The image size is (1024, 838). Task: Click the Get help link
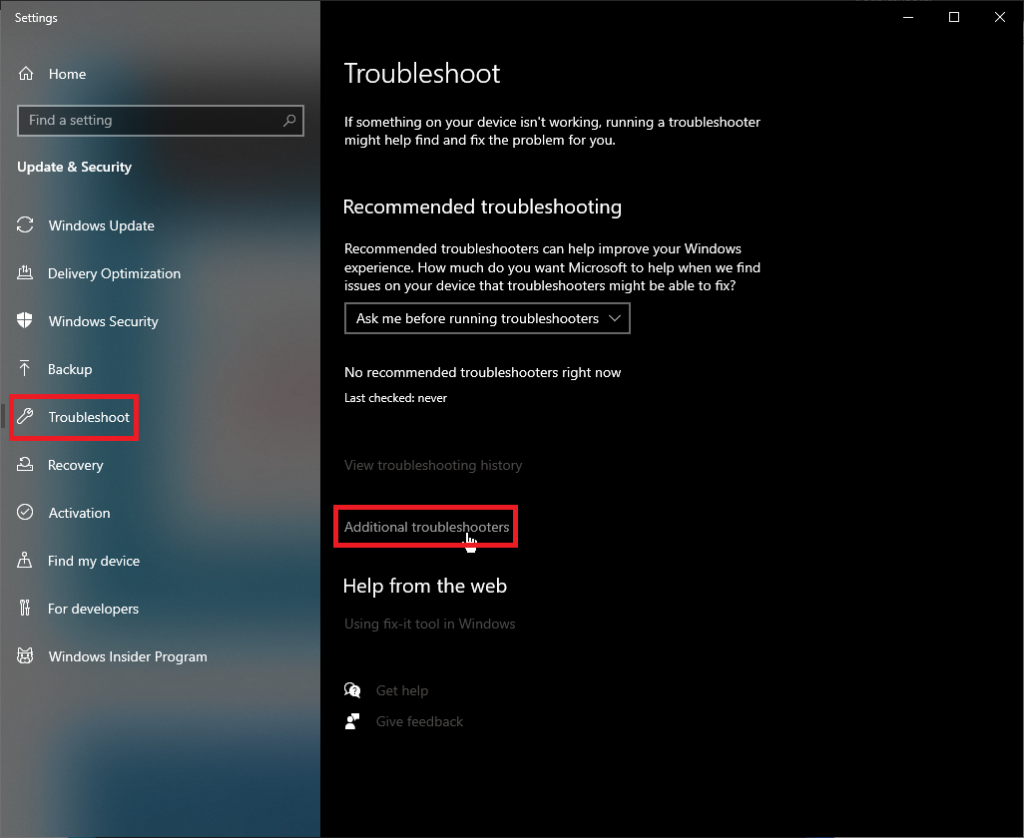401,691
